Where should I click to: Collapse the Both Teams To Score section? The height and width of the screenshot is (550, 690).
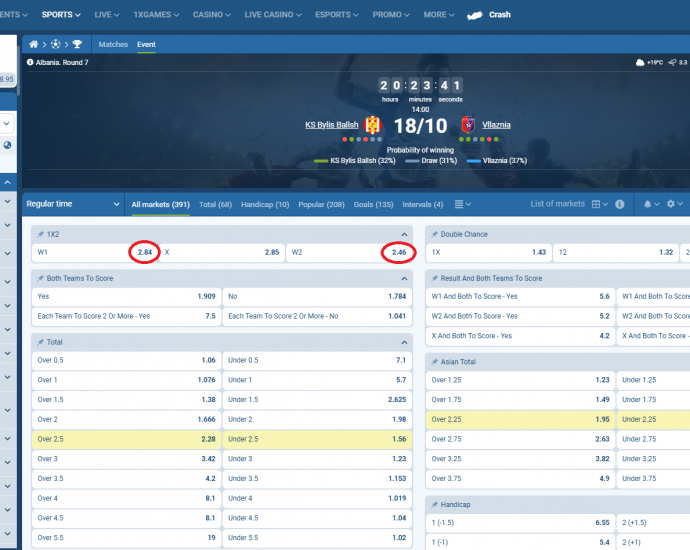[x=404, y=278]
